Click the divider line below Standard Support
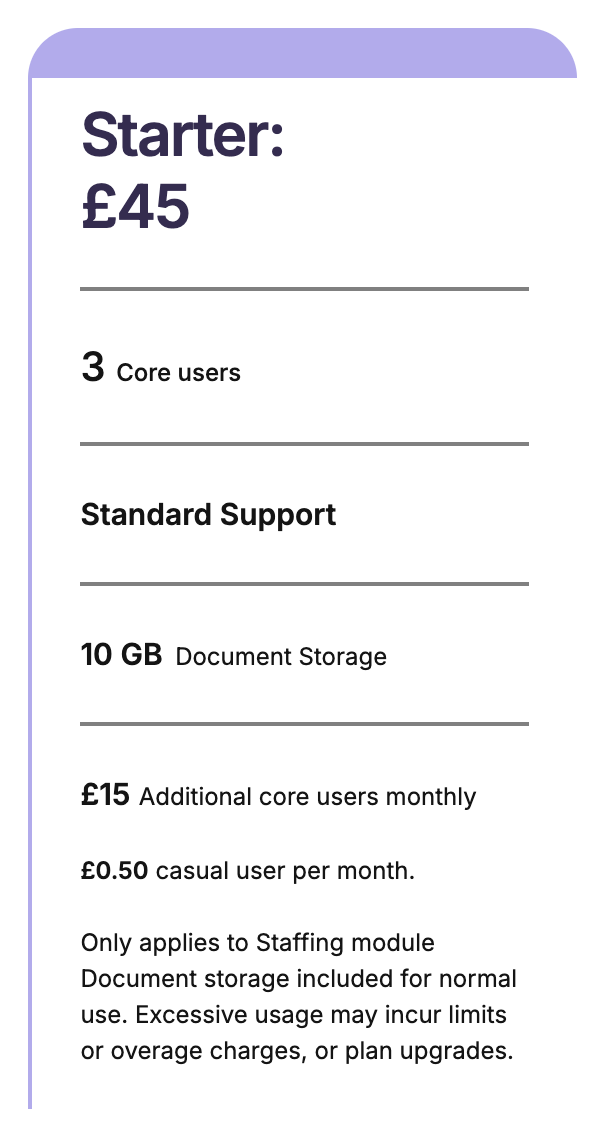 [304, 583]
